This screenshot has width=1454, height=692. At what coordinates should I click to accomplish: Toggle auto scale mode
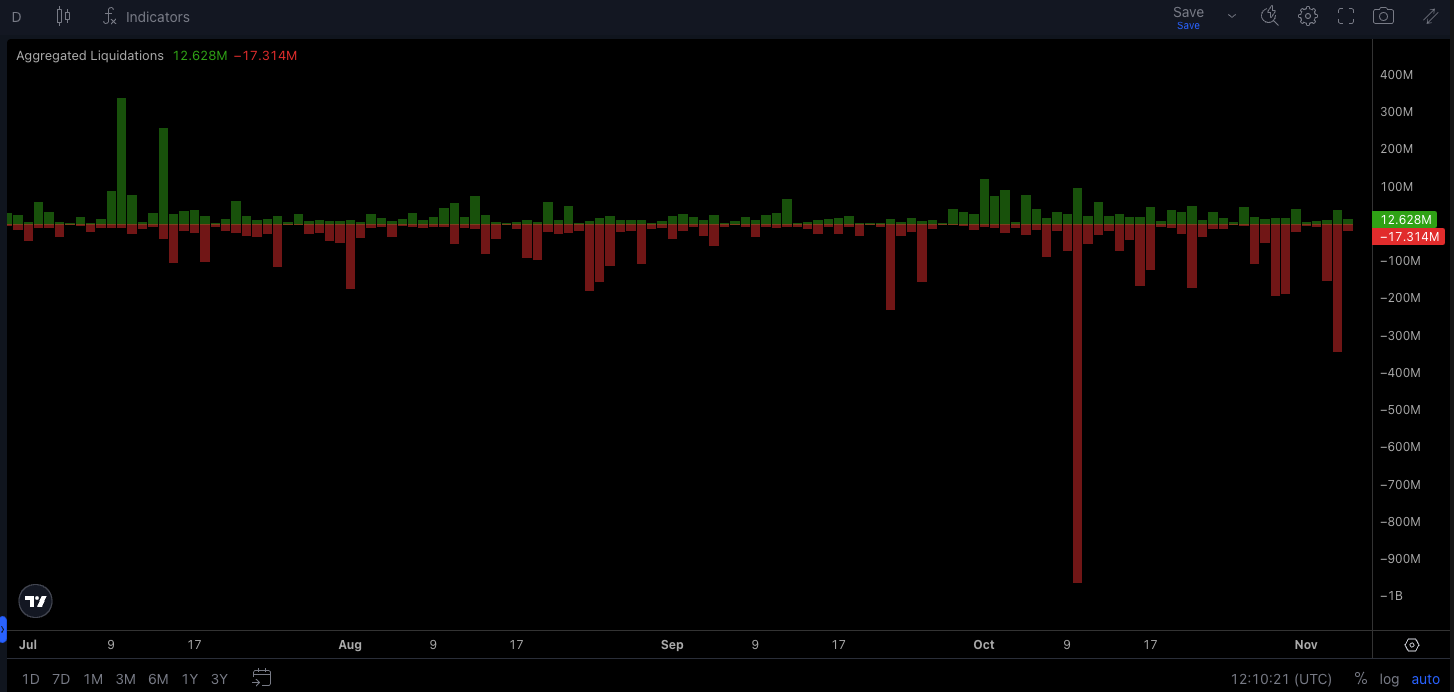pyautogui.click(x=1425, y=679)
